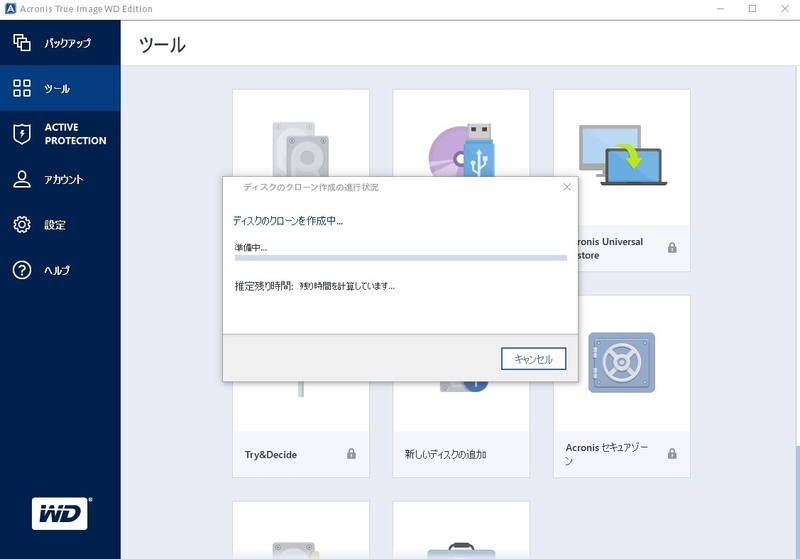This screenshot has width=800, height=559.
Task: Click the lock icon on Acronis セキュアゾーン
Action: click(x=672, y=453)
